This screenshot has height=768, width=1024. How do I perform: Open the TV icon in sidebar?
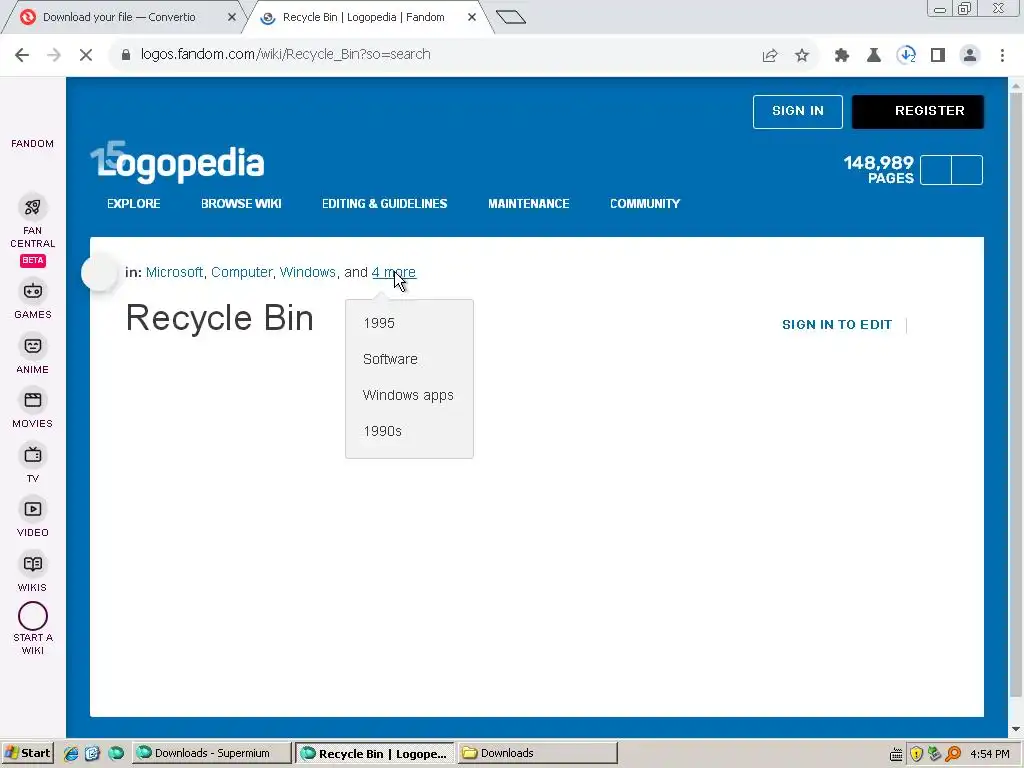(33, 455)
